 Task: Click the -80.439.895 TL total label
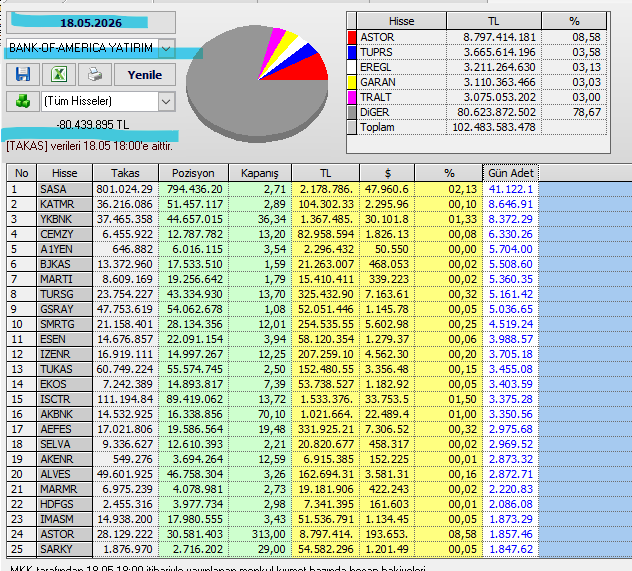tap(93, 125)
